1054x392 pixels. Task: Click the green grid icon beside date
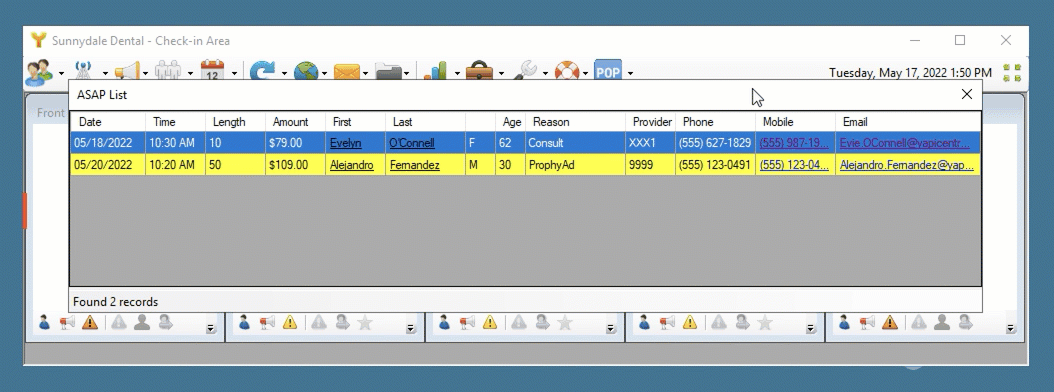click(x=1012, y=73)
